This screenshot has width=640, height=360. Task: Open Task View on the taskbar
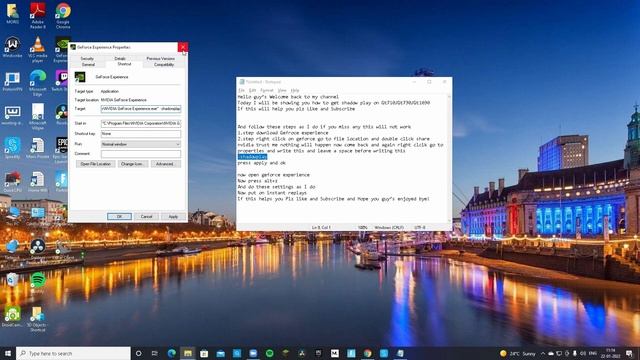point(155,353)
